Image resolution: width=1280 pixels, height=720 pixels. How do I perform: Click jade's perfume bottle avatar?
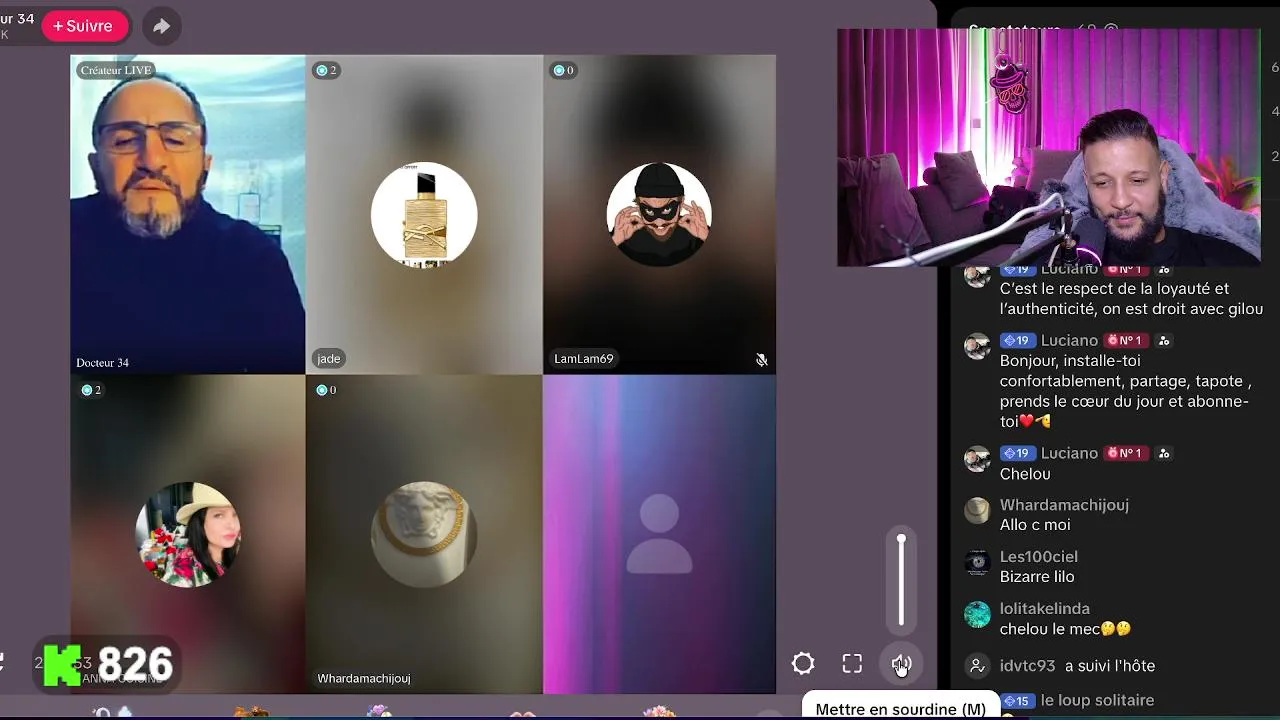pyautogui.click(x=424, y=215)
